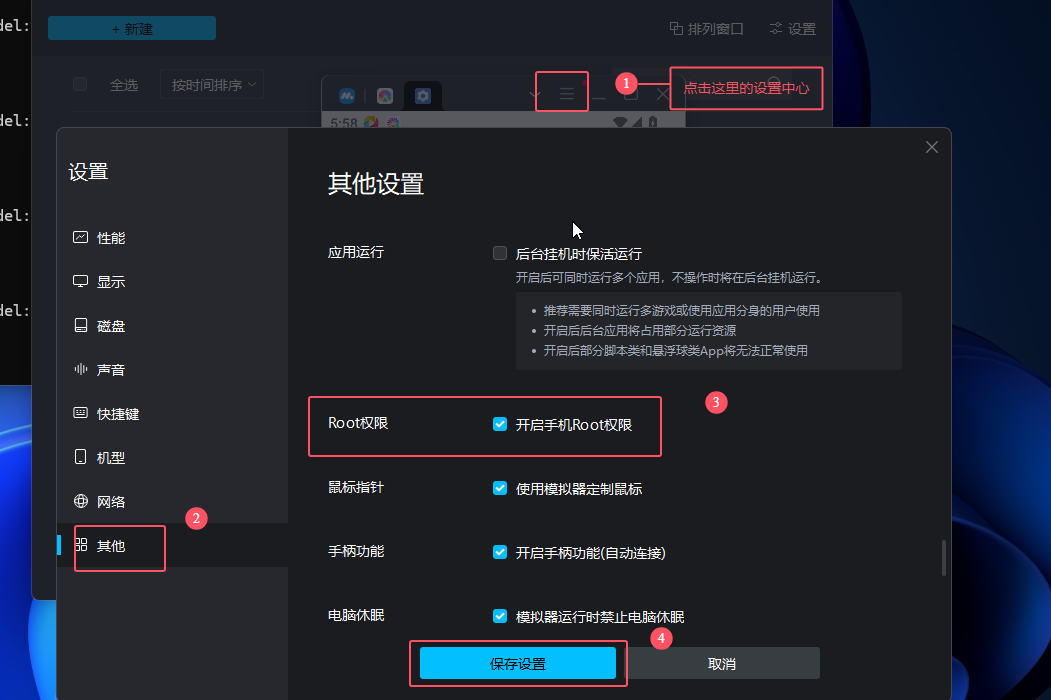Uncheck 模拟器运行时禁止电脑休眠 checkbox
1051x700 pixels.
point(500,616)
